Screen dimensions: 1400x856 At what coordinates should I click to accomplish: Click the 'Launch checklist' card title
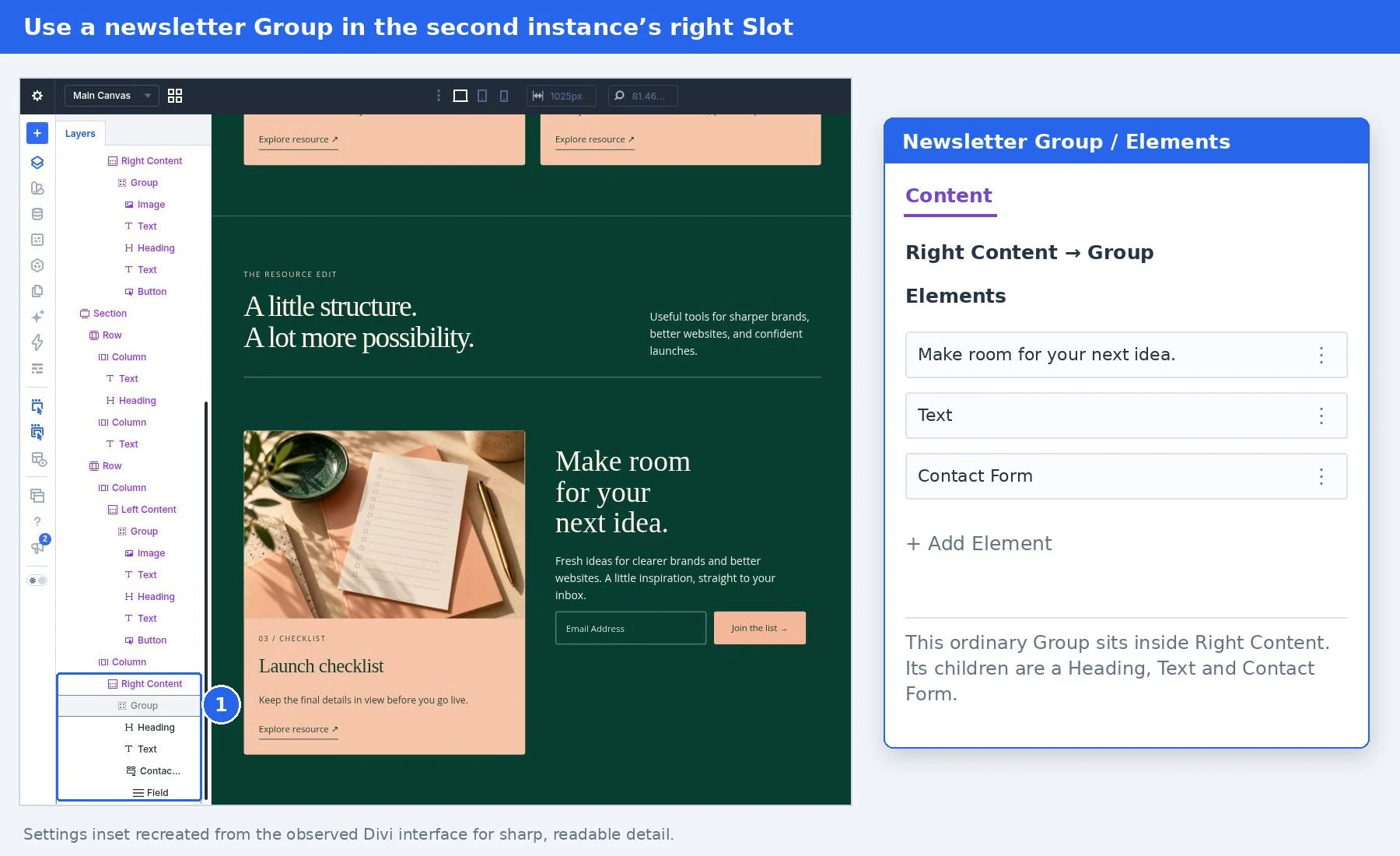(x=320, y=666)
